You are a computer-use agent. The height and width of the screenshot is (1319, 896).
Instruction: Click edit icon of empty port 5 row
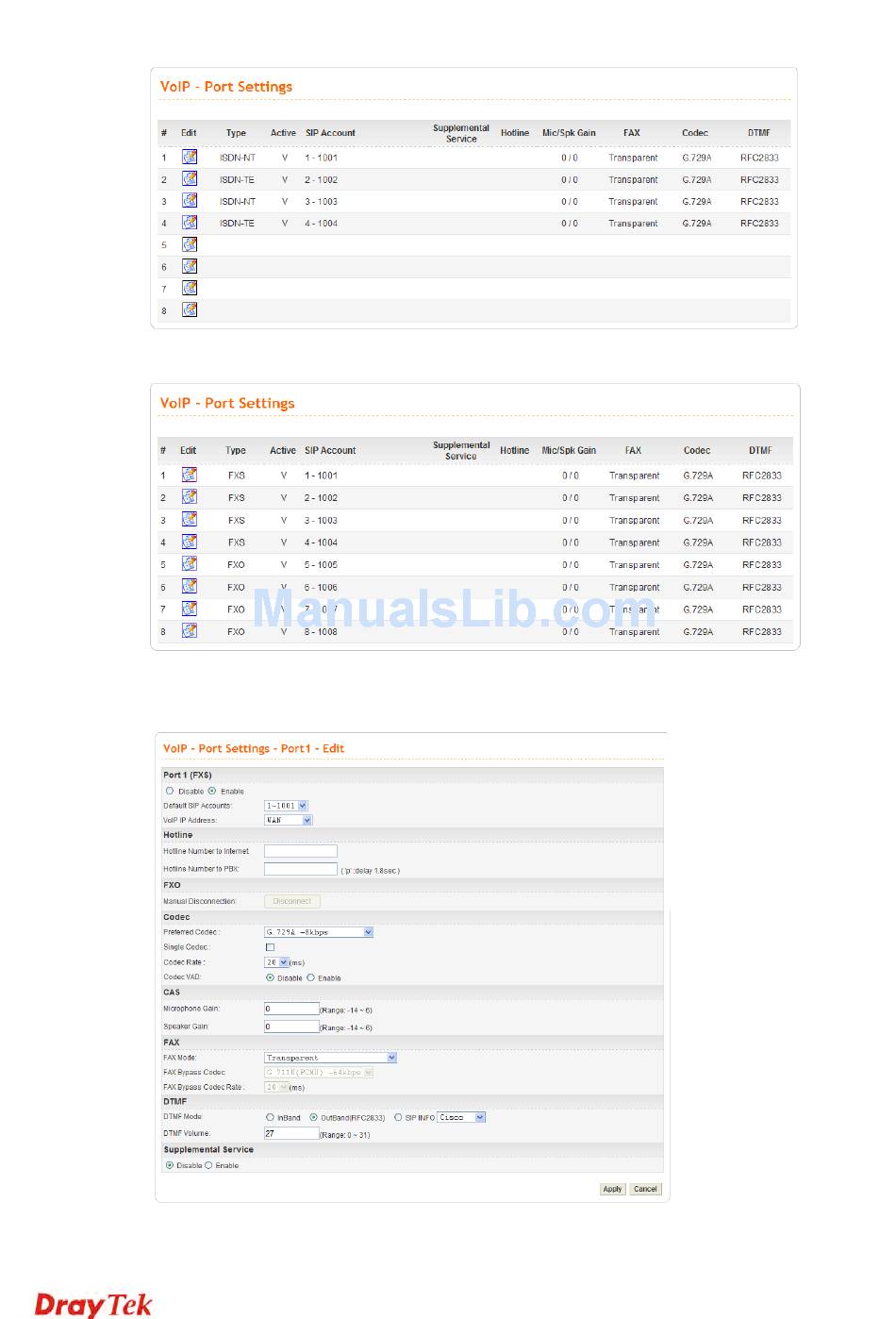pos(190,244)
